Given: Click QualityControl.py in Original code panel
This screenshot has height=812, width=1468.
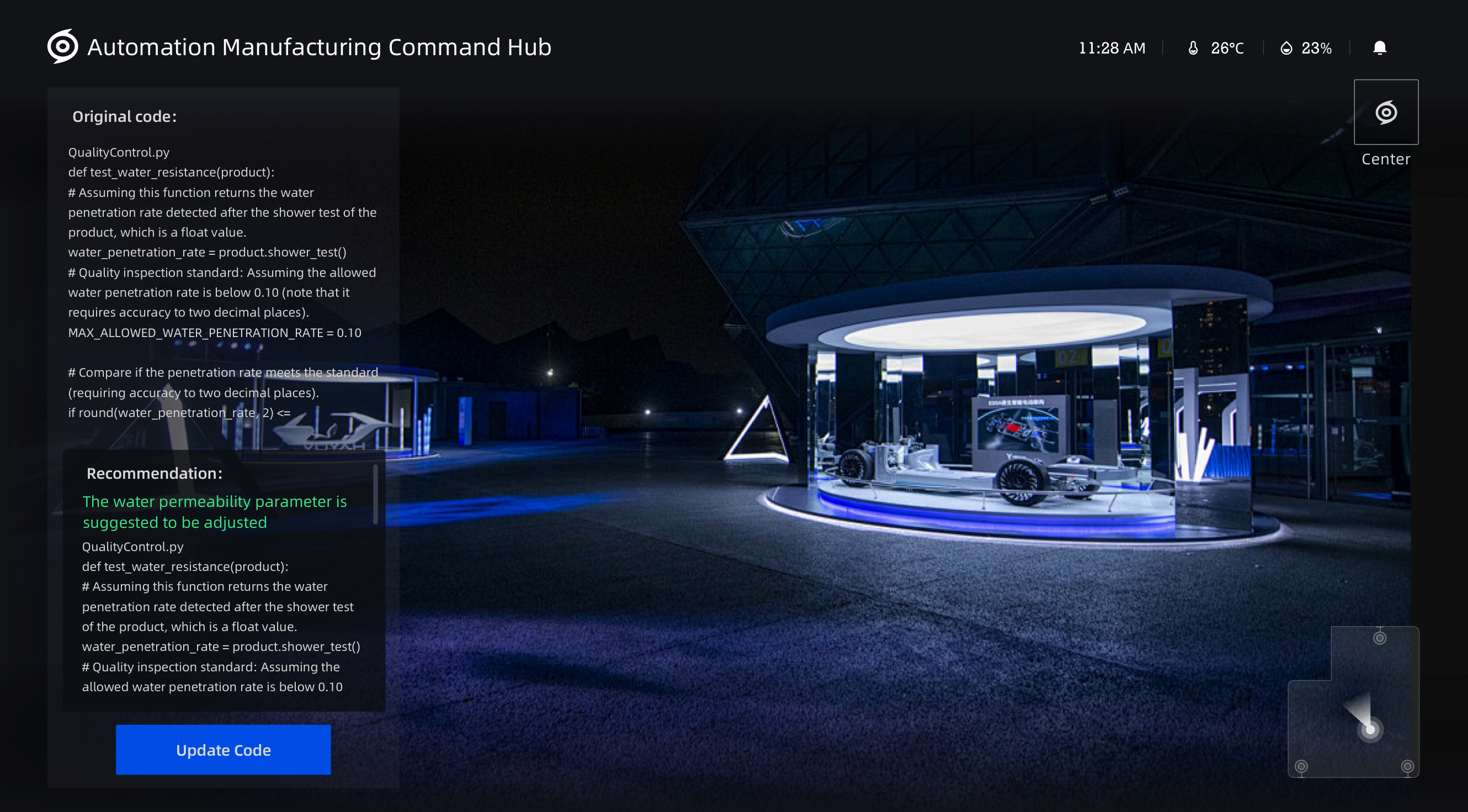Looking at the screenshot, I should (119, 152).
